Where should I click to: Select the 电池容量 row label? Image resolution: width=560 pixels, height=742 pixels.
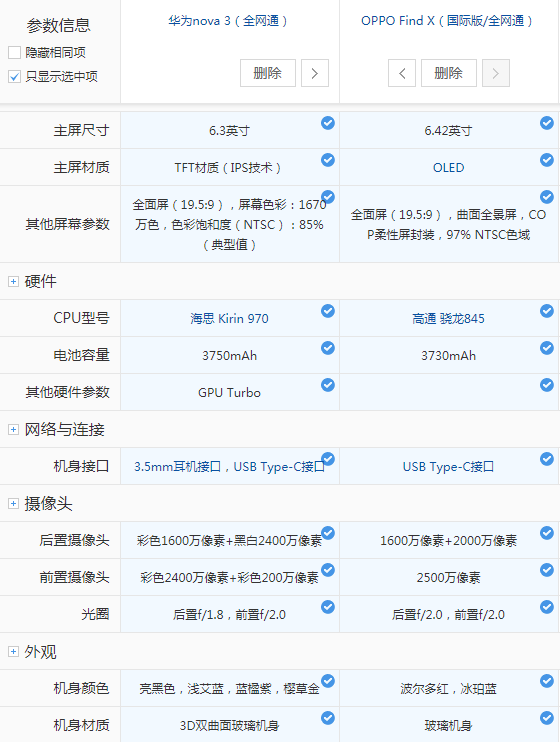pos(81,354)
